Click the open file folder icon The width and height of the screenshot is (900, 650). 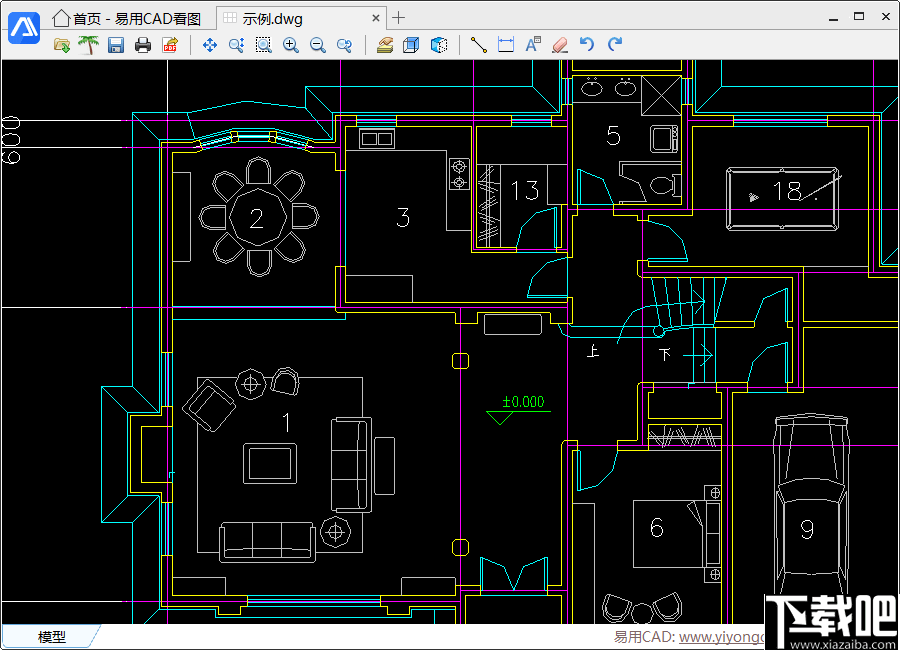[x=62, y=45]
